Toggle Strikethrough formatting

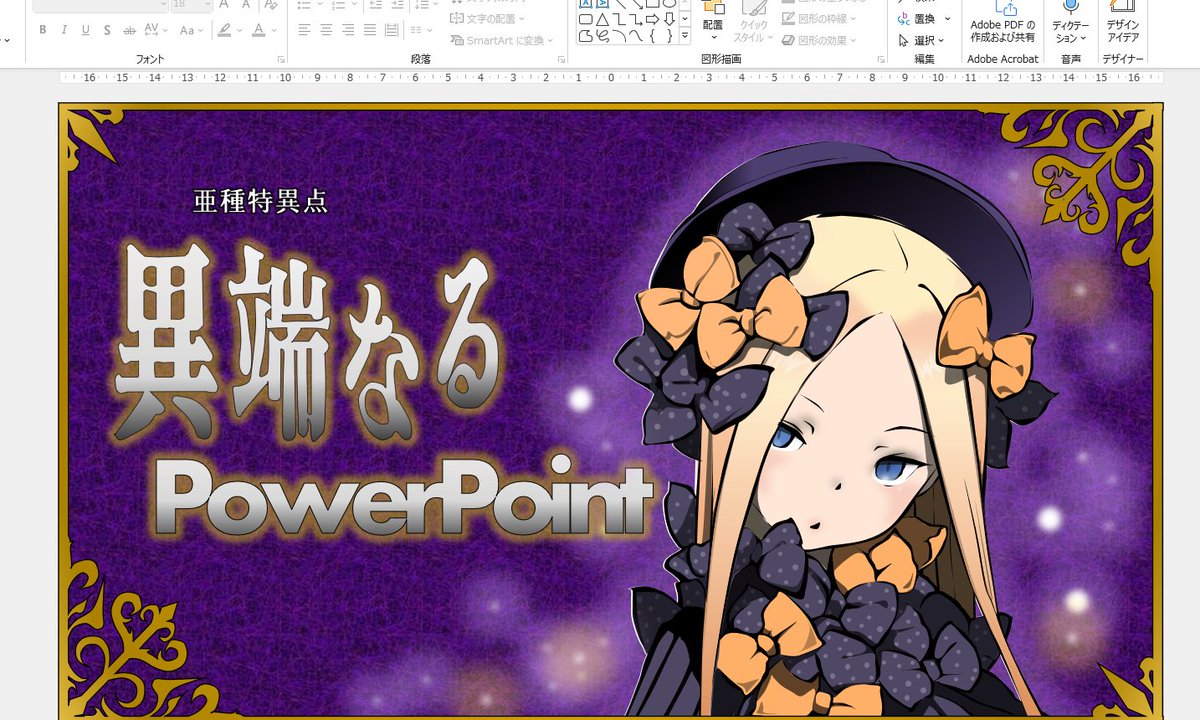(x=127, y=30)
